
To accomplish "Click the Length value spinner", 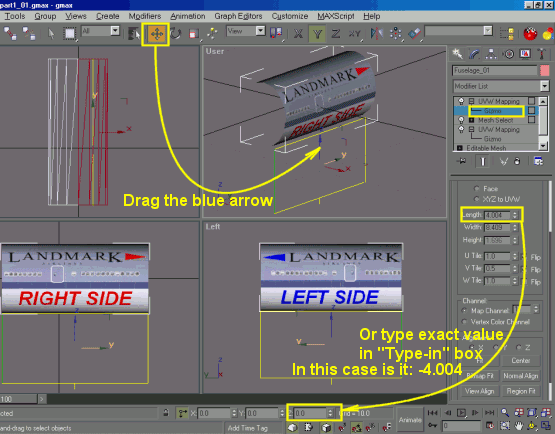I will tap(515, 215).
